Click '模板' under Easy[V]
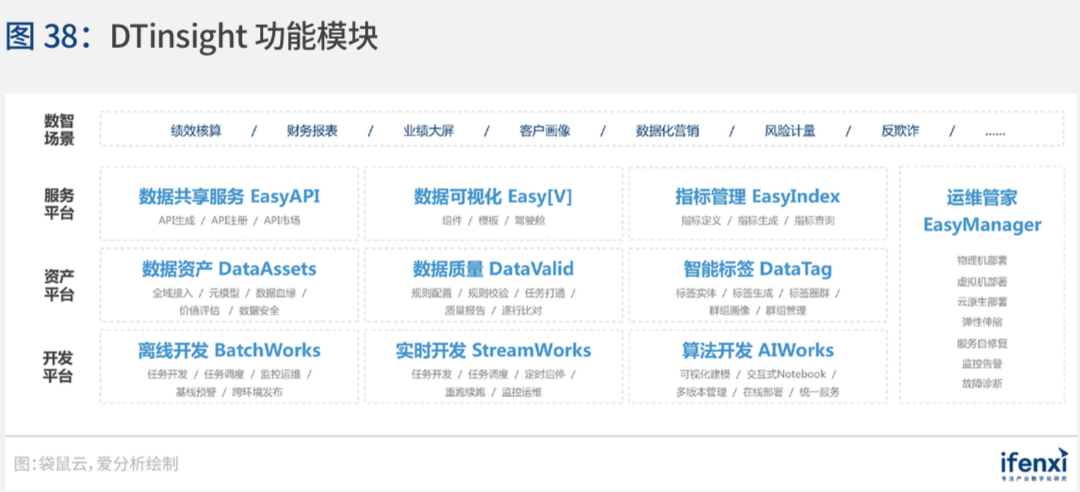This screenshot has width=1080, height=492. [488, 221]
